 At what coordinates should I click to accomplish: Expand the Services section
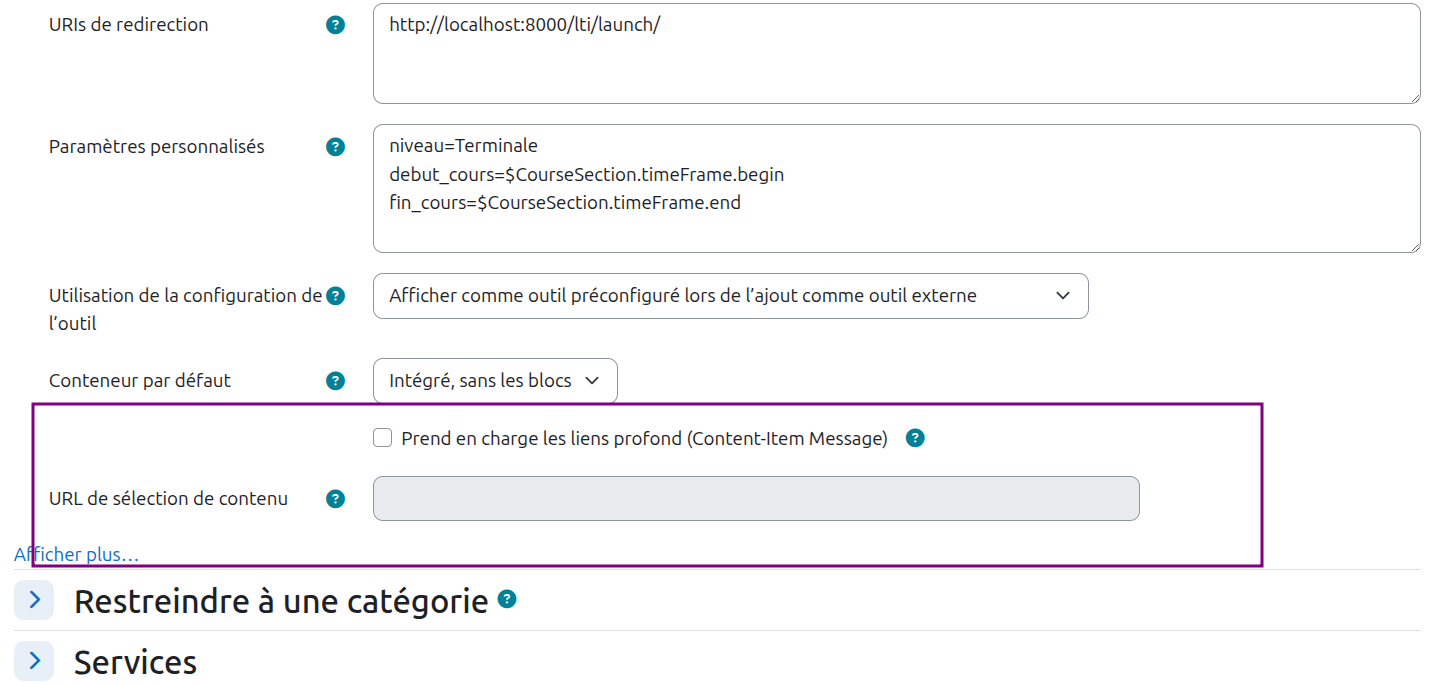(x=33, y=661)
